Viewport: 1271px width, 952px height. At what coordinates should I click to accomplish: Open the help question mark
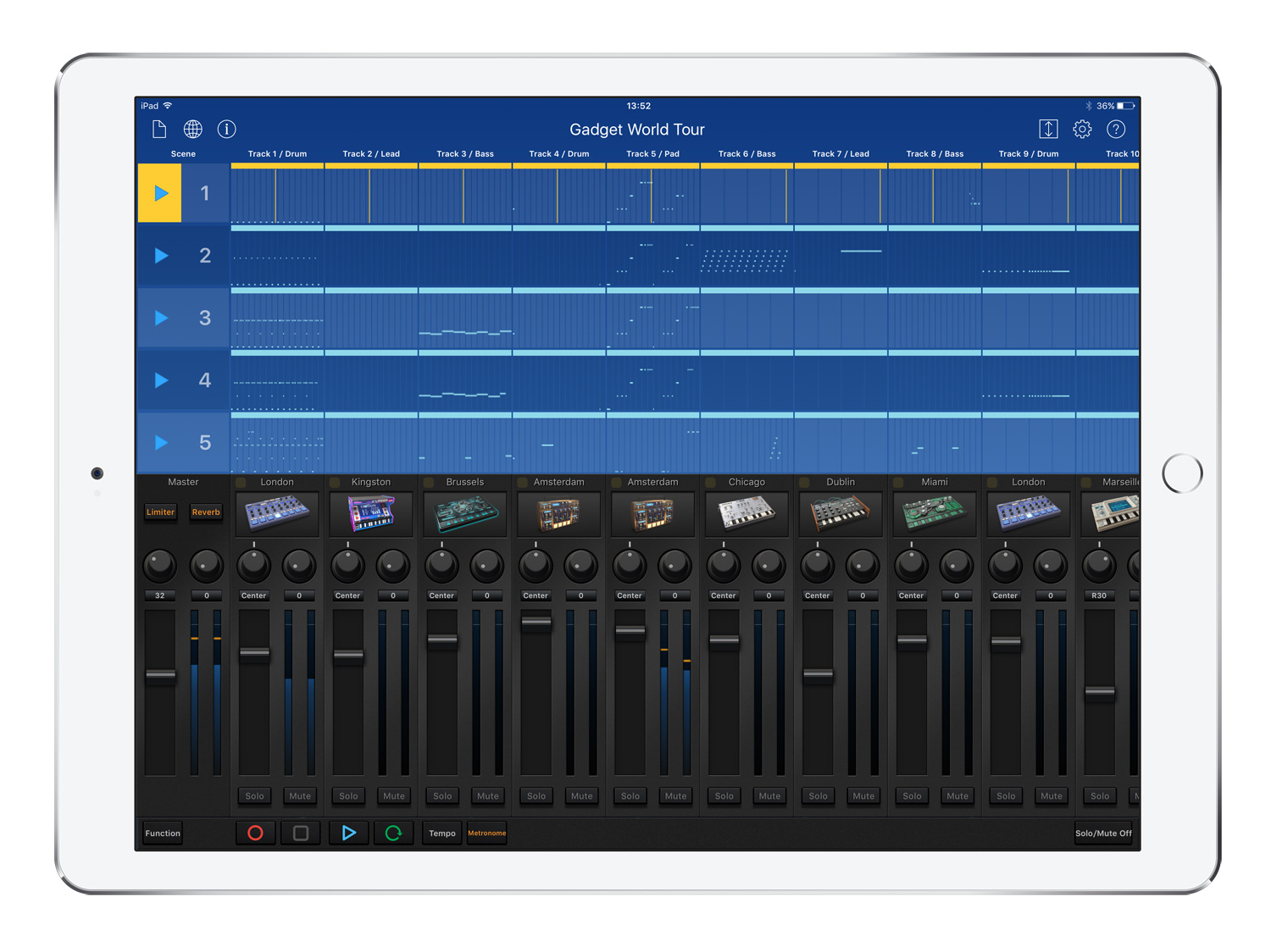[1116, 129]
